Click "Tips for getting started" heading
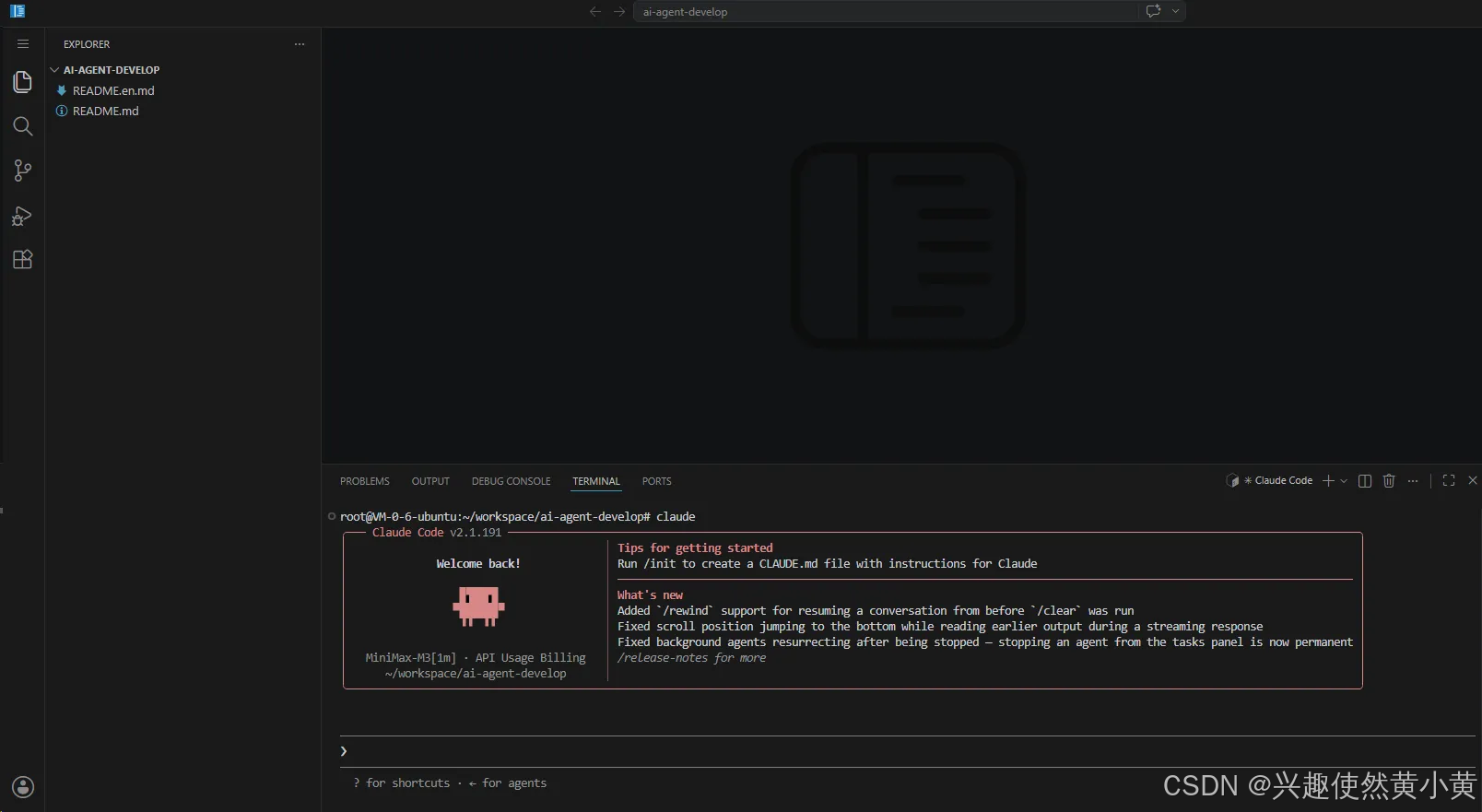Viewport: 1482px width, 812px height. (695, 548)
